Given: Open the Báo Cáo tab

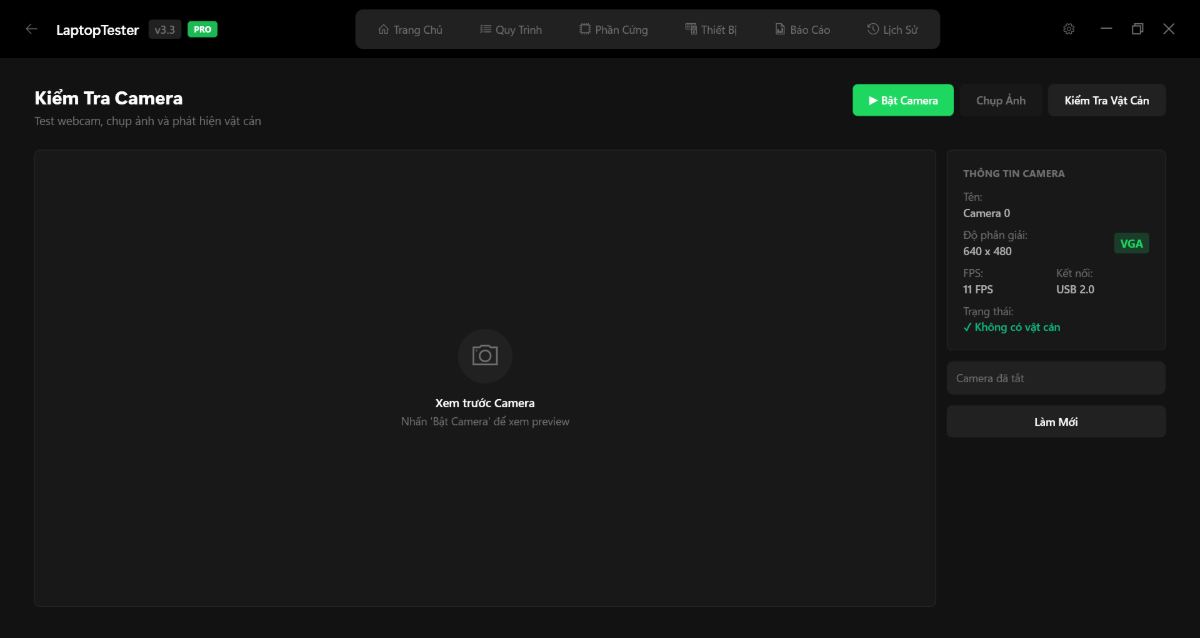Looking at the screenshot, I should 802,29.
